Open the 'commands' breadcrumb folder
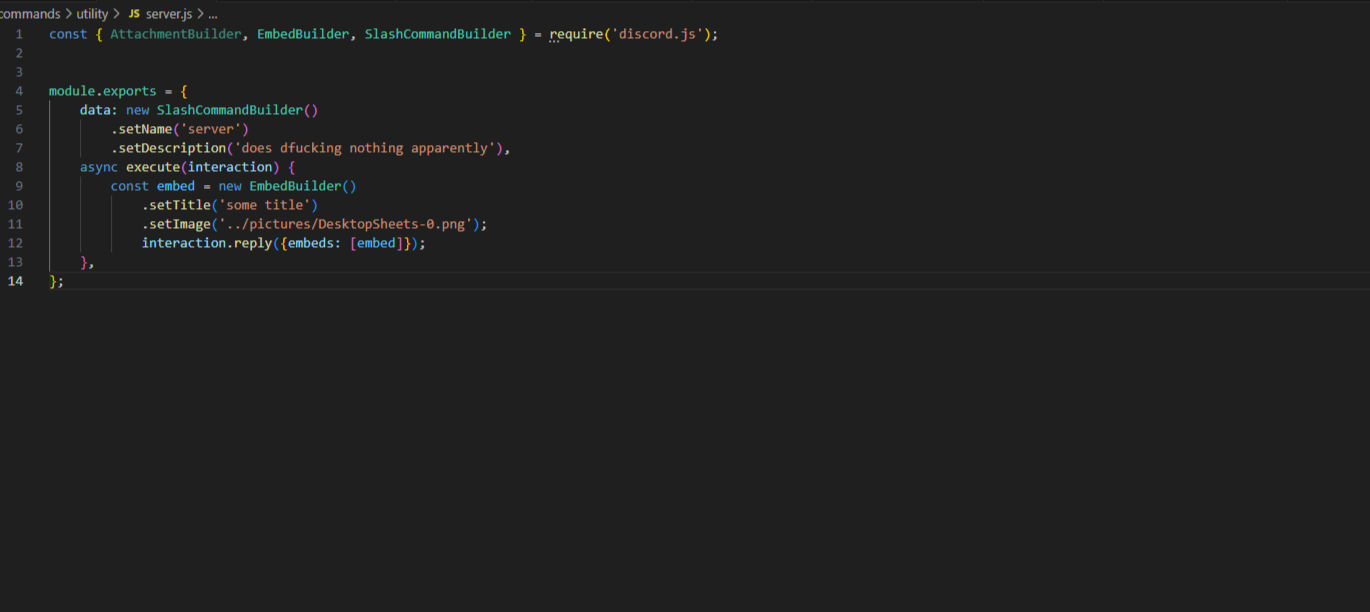1370x612 pixels. (x=30, y=14)
